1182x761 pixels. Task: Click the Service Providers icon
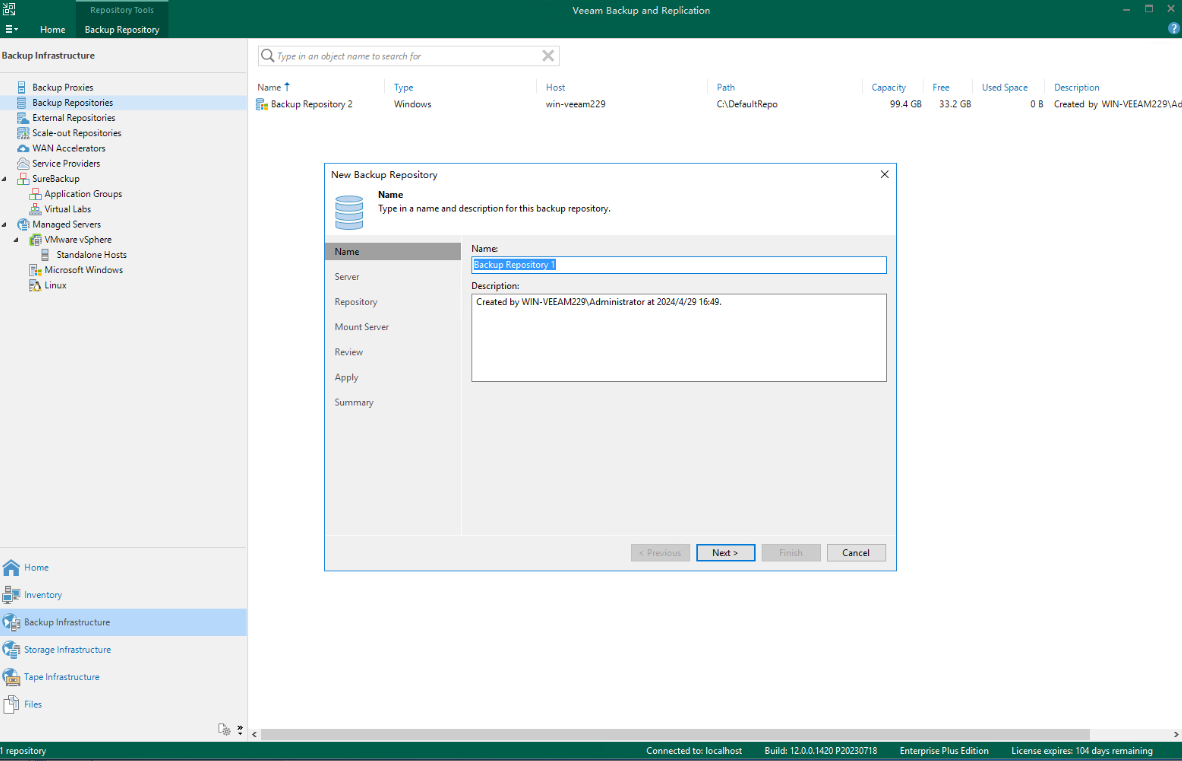point(22,163)
